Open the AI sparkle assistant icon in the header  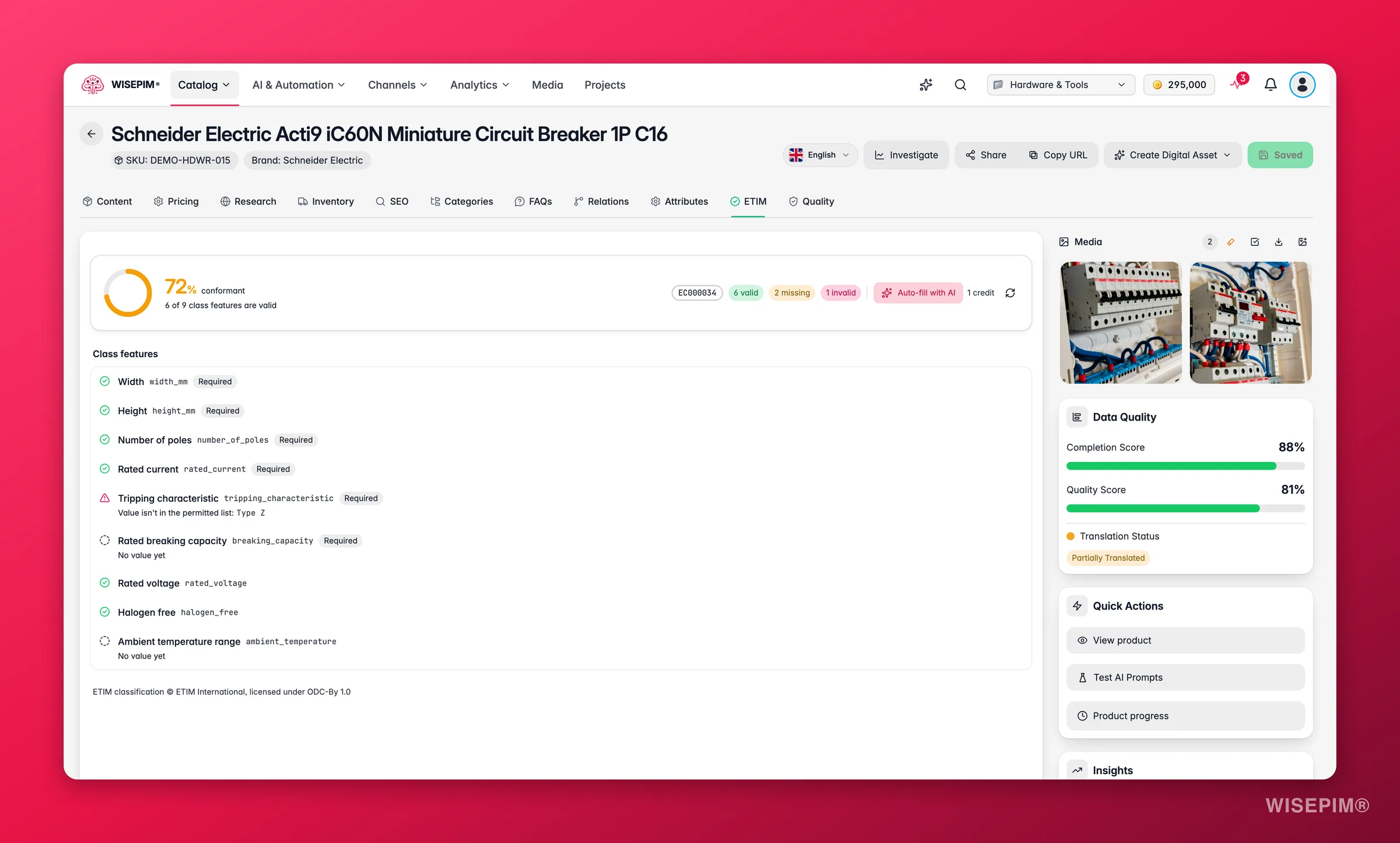point(926,85)
